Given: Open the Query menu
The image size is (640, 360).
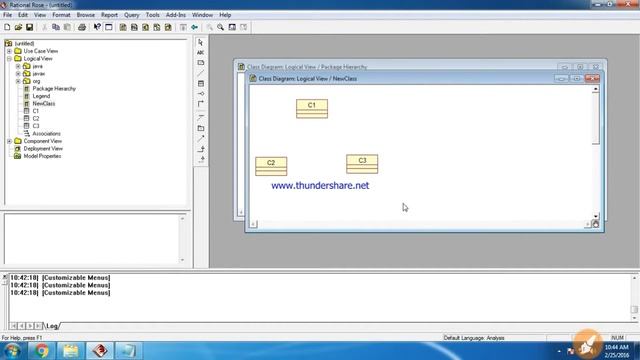Looking at the screenshot, I should coord(132,15).
